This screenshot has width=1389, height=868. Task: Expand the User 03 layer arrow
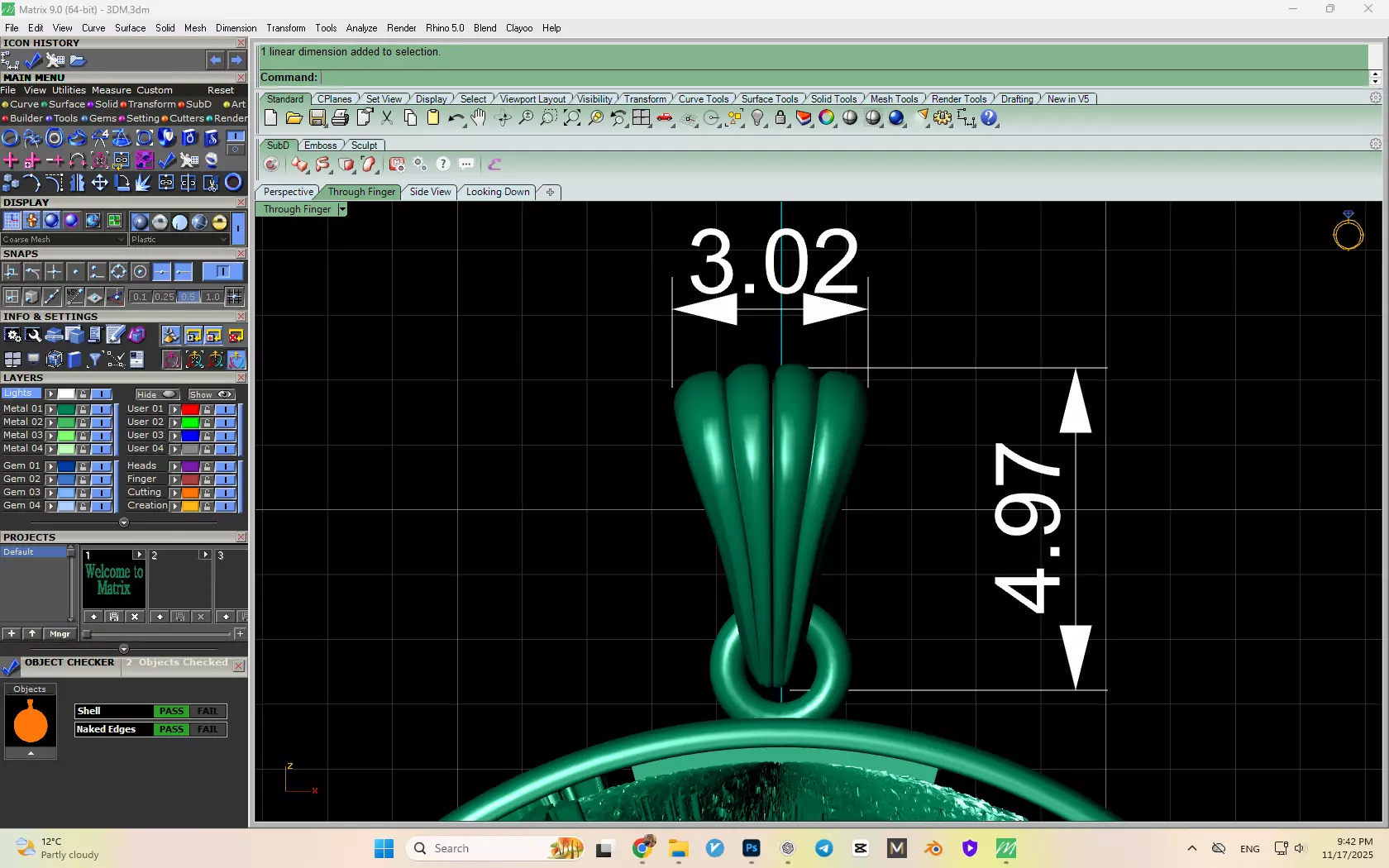click(174, 436)
